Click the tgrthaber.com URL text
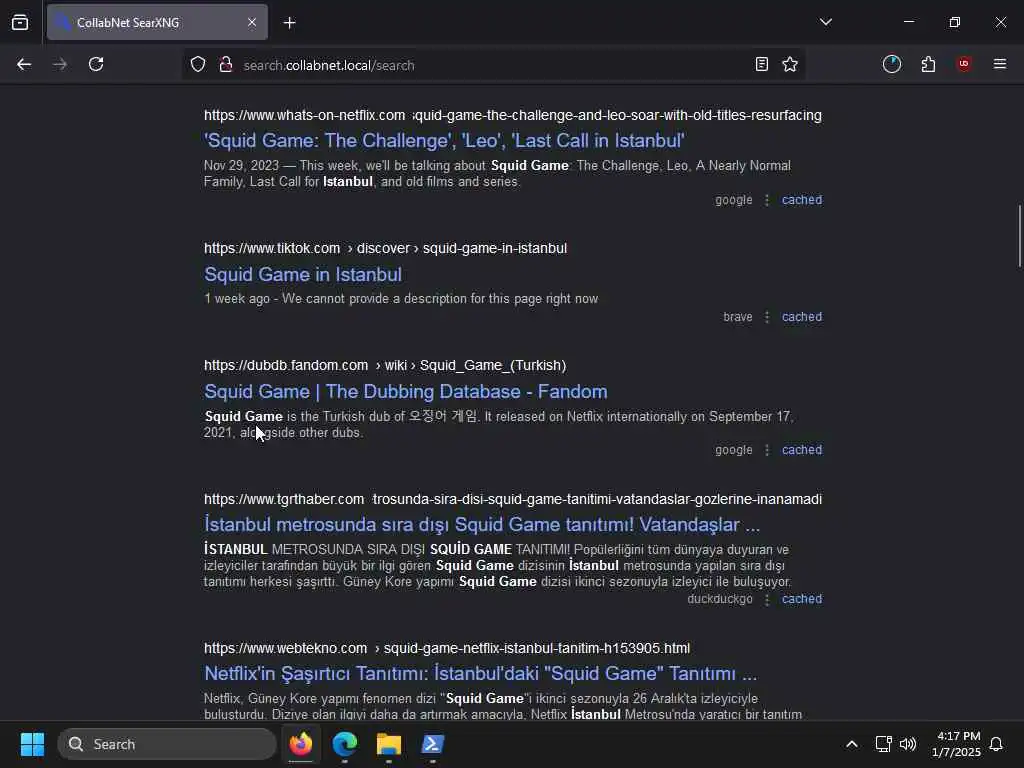1024x768 pixels. pyautogui.click(x=513, y=499)
